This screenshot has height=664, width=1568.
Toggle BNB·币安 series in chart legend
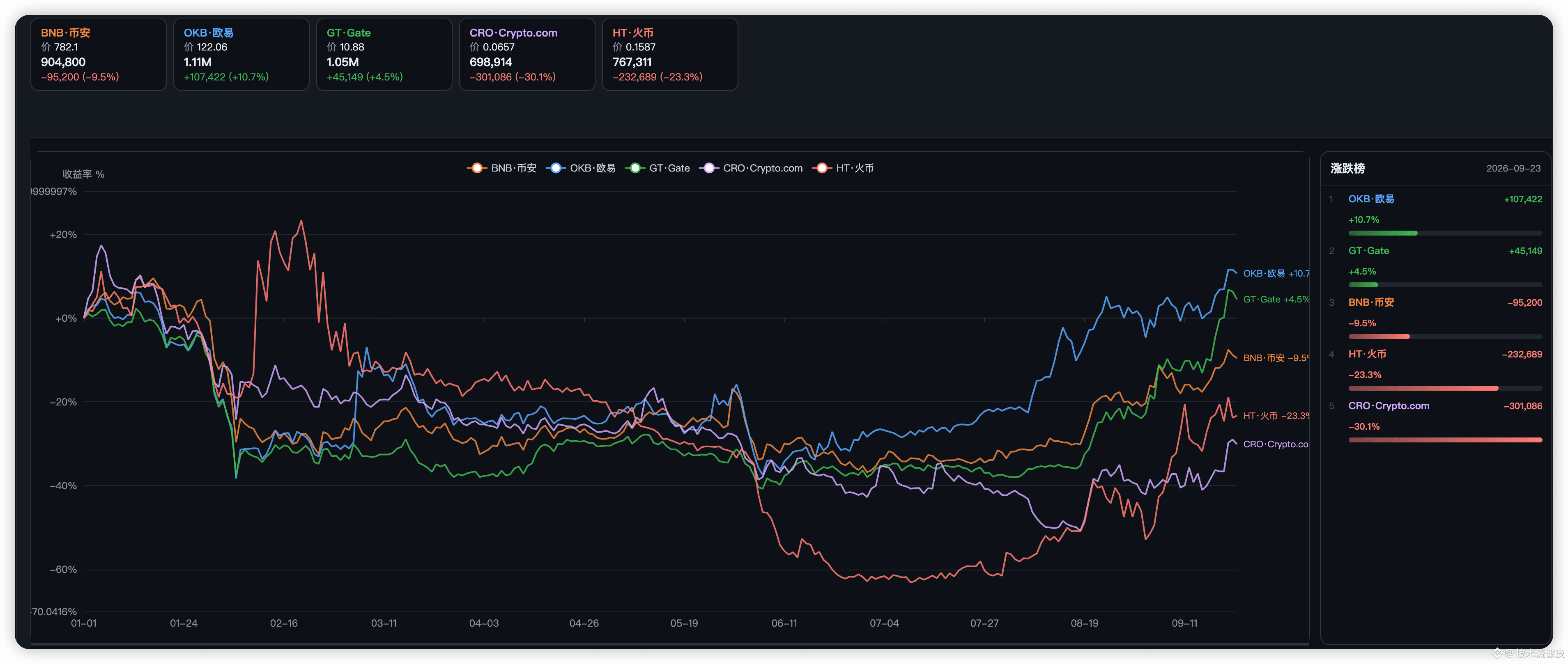[501, 168]
